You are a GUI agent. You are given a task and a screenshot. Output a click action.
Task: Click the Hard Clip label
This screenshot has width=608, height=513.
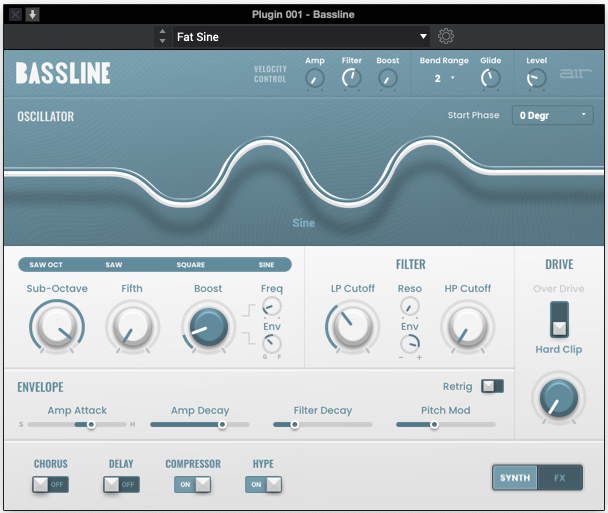pyautogui.click(x=559, y=349)
